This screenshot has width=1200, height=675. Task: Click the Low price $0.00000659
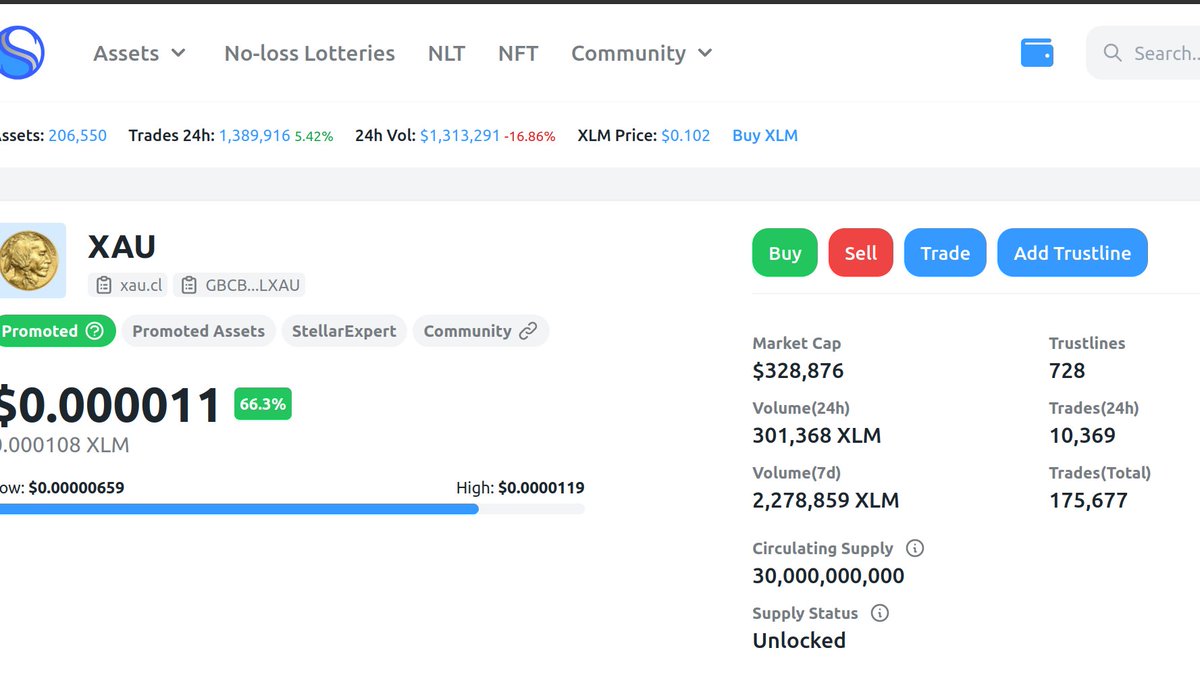tap(76, 488)
